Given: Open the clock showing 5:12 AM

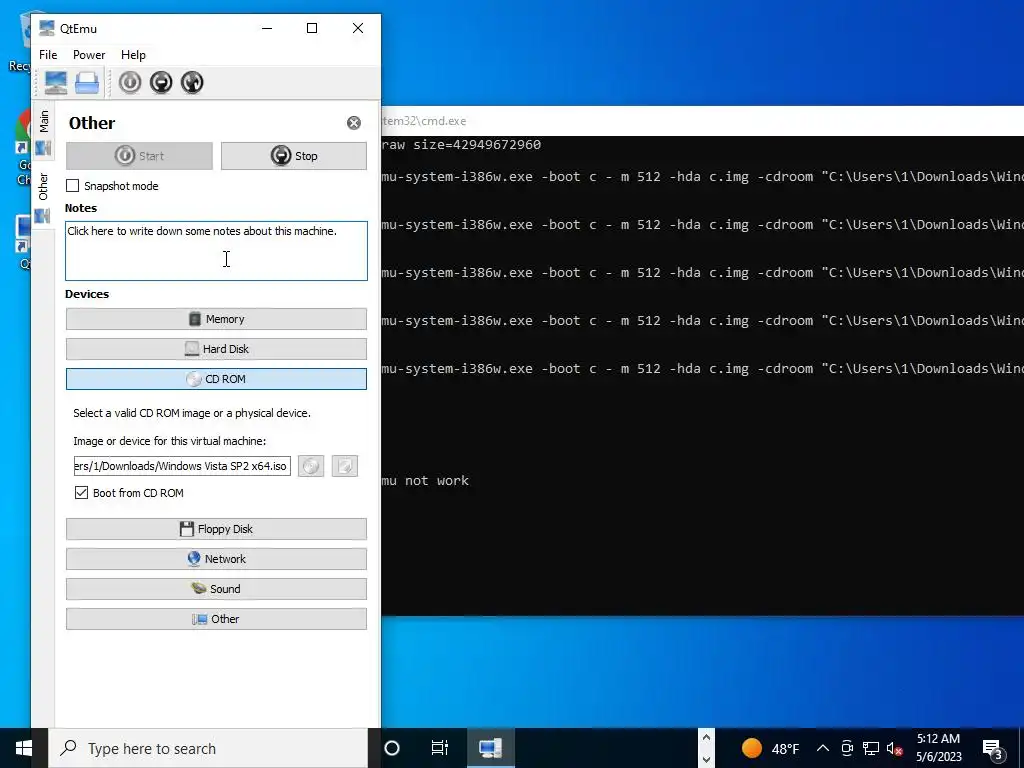Looking at the screenshot, I should click(938, 748).
